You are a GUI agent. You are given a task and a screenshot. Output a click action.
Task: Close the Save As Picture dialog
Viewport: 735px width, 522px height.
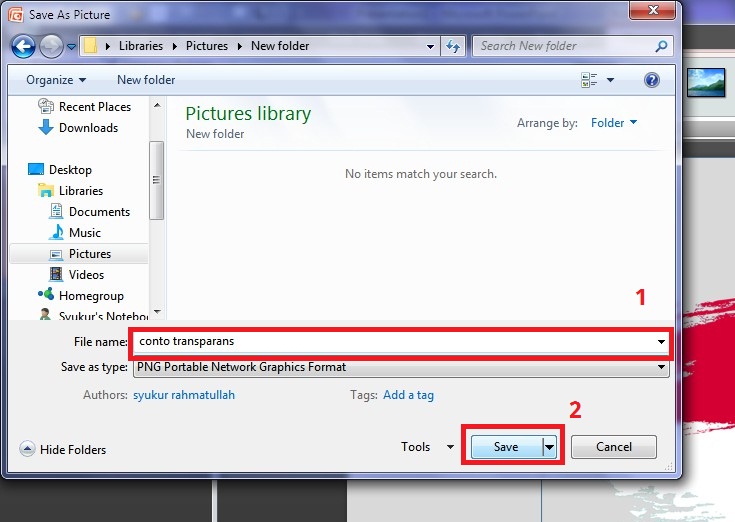(x=653, y=9)
